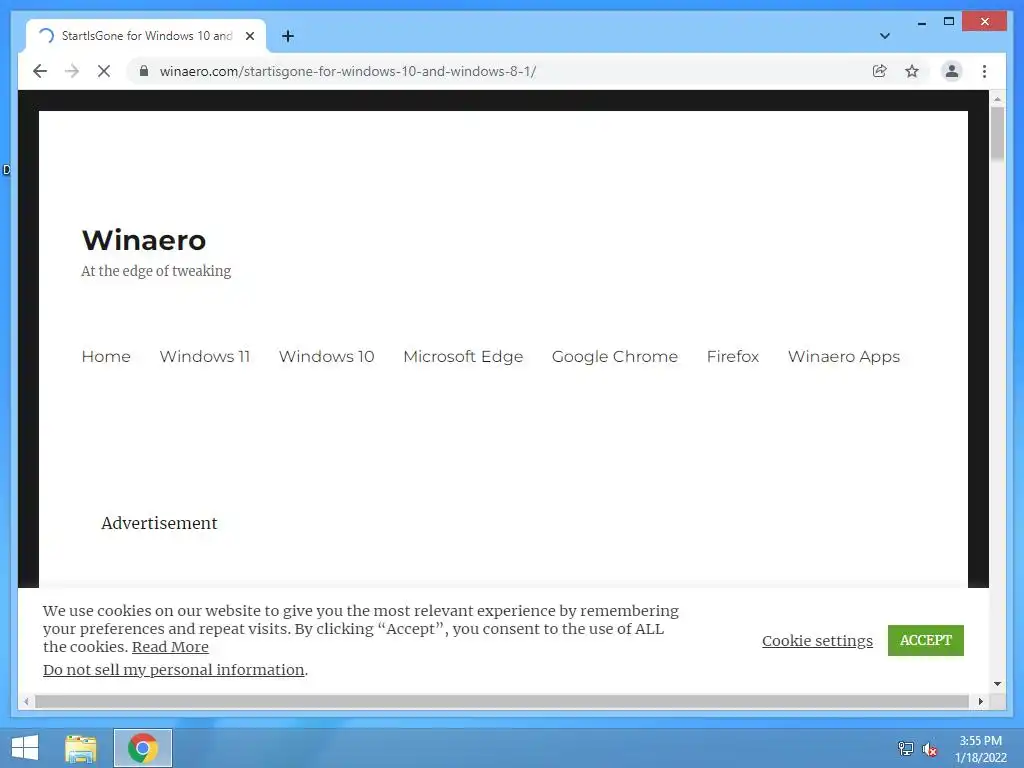
Task: Click Do not sell my personal information
Action: (174, 669)
